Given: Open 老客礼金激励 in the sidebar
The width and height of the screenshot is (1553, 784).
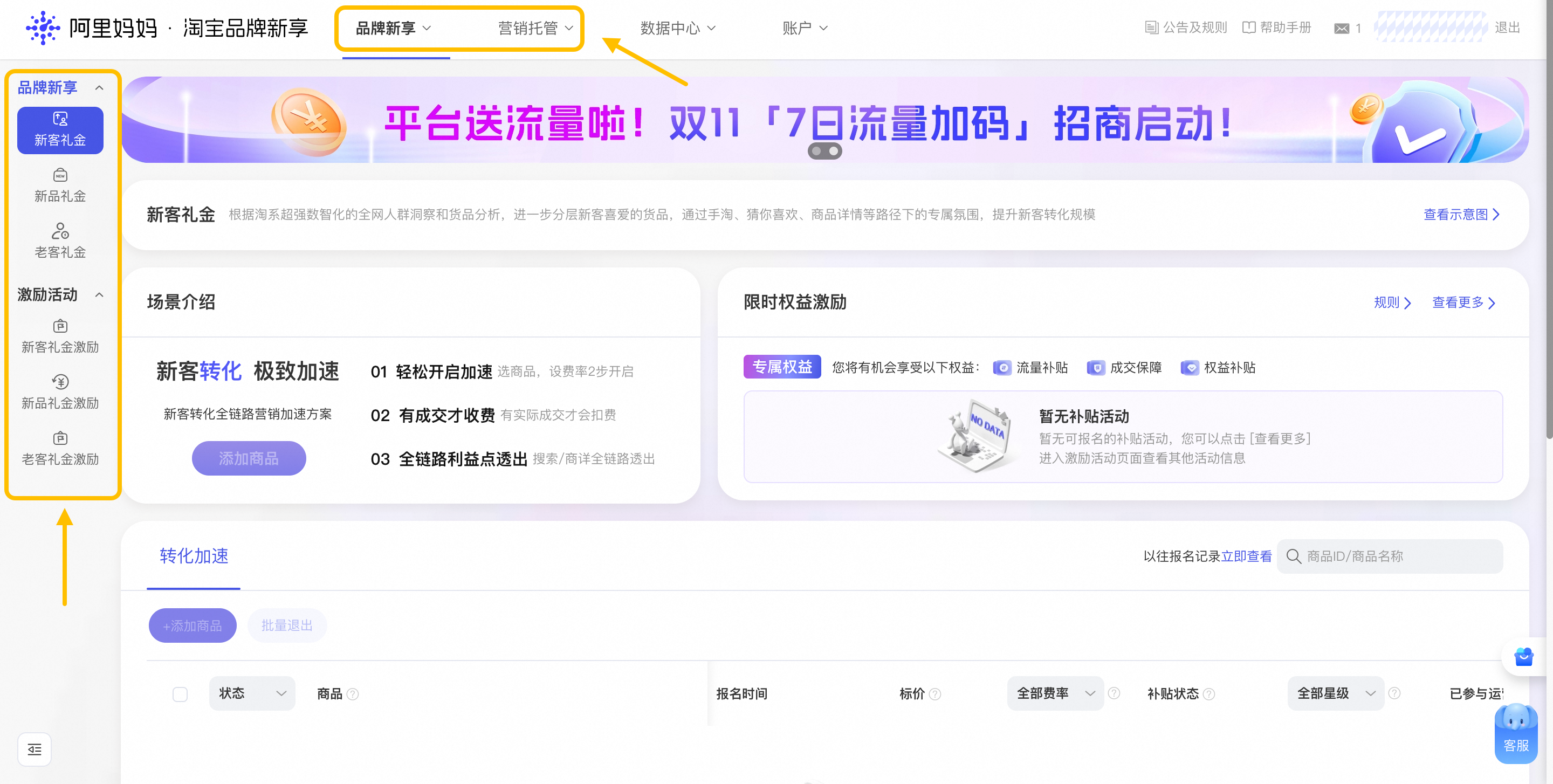Looking at the screenshot, I should [x=60, y=448].
